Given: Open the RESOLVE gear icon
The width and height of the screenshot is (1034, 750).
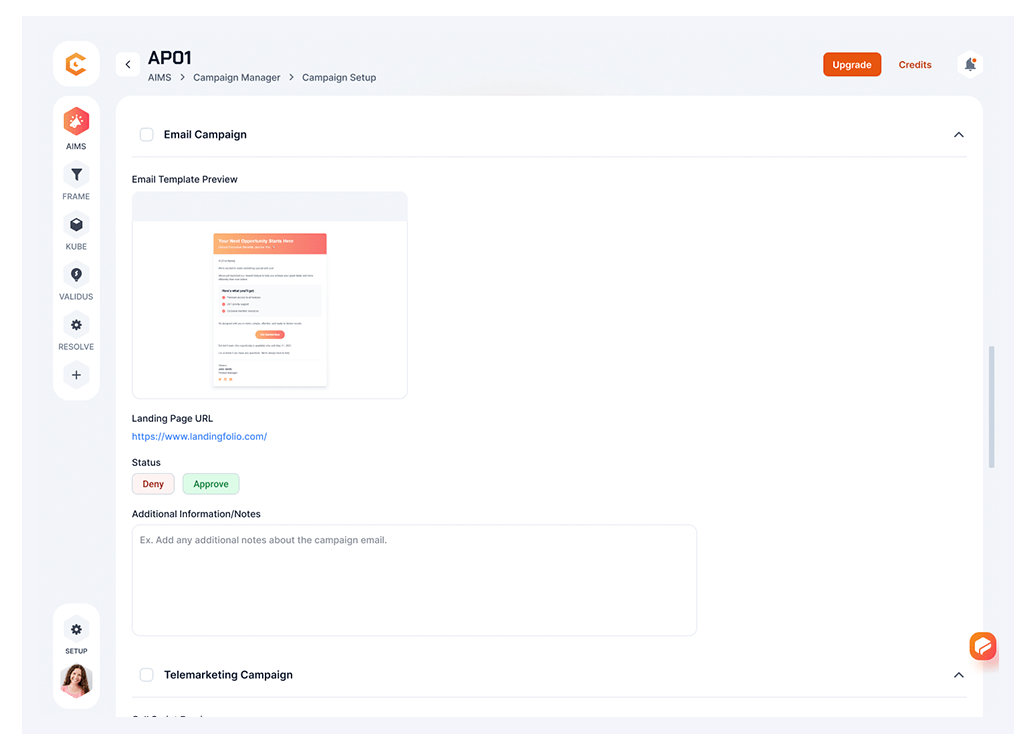Looking at the screenshot, I should pos(76,325).
